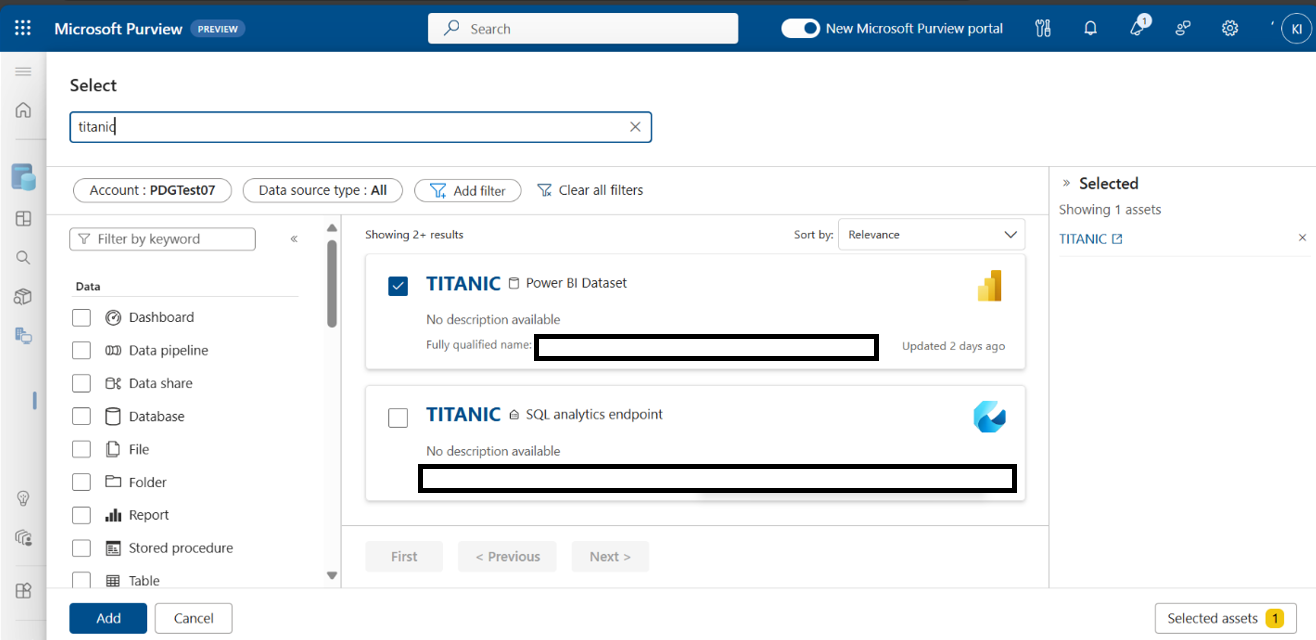The width and height of the screenshot is (1316, 640).
Task: Click the filter list scroll up arrow
Action: 332,229
